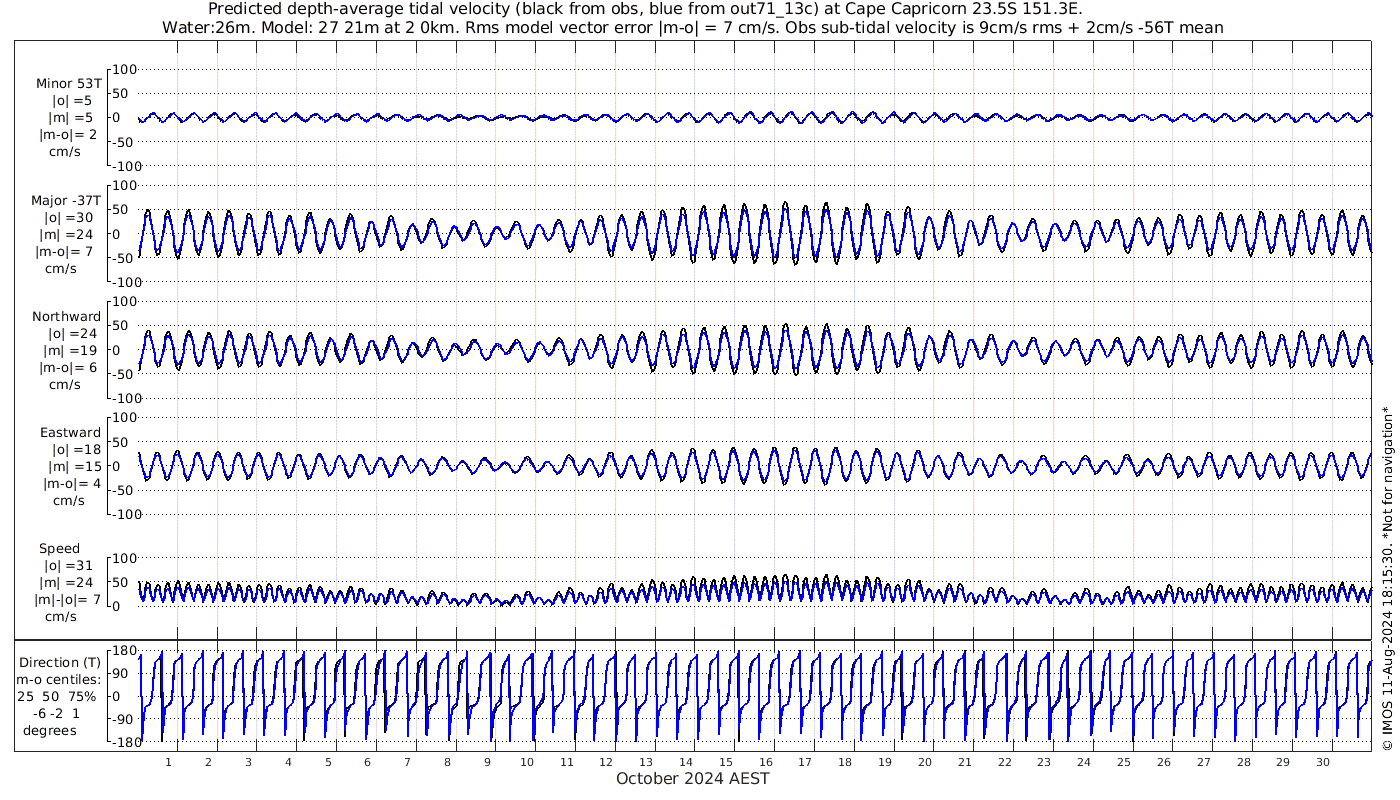Click the "100" tick of the Minor panel
1400x800 pixels.
coord(124,69)
